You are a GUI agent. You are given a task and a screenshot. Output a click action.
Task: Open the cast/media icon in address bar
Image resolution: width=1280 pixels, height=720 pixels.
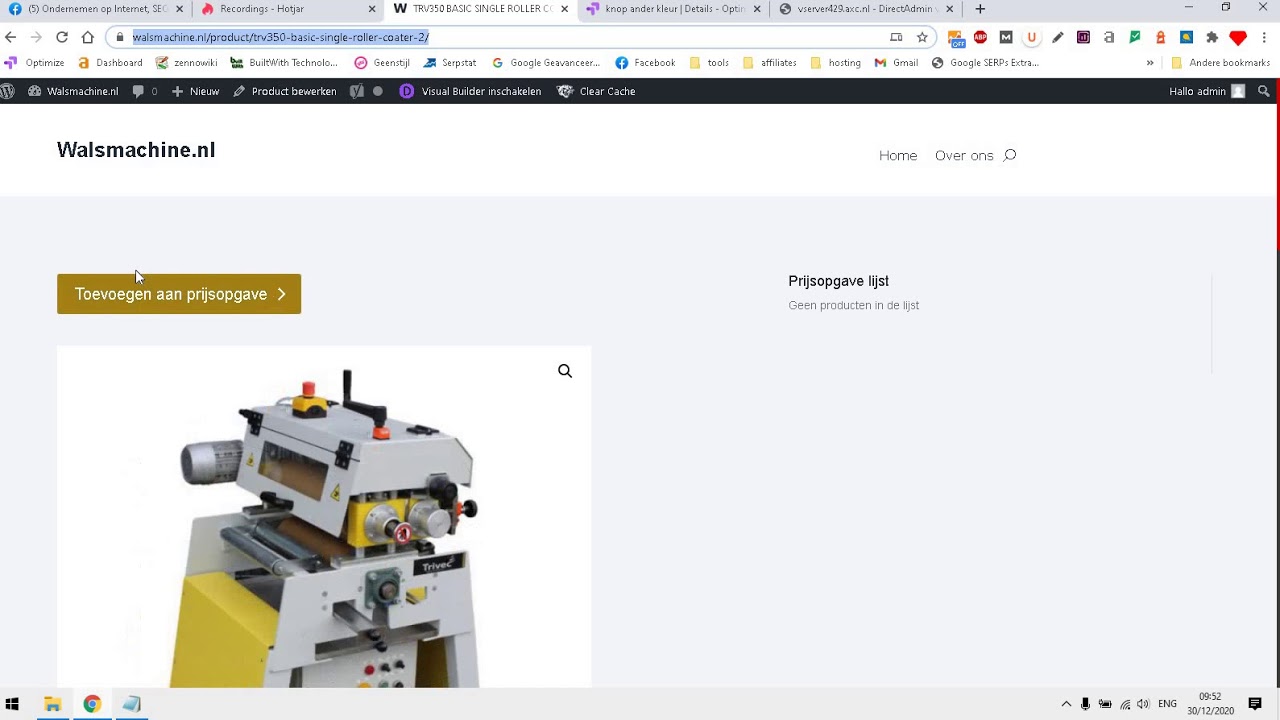(896, 37)
